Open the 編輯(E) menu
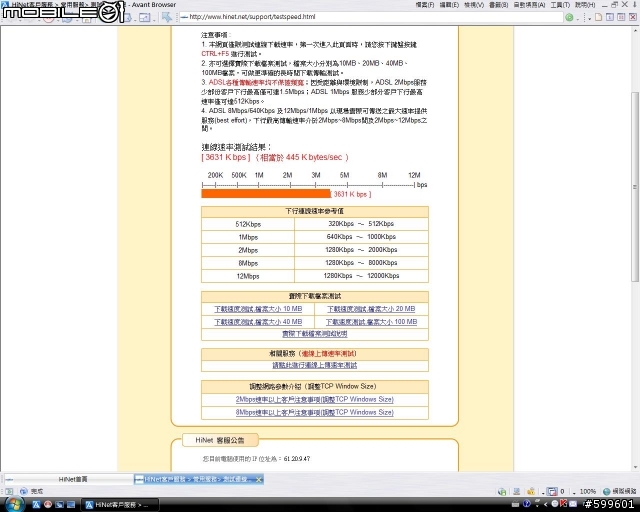The width and height of the screenshot is (640, 512). coord(449,5)
